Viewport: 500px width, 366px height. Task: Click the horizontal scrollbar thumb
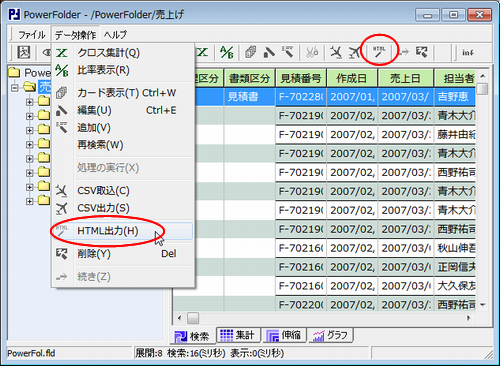pyautogui.click(x=193, y=318)
